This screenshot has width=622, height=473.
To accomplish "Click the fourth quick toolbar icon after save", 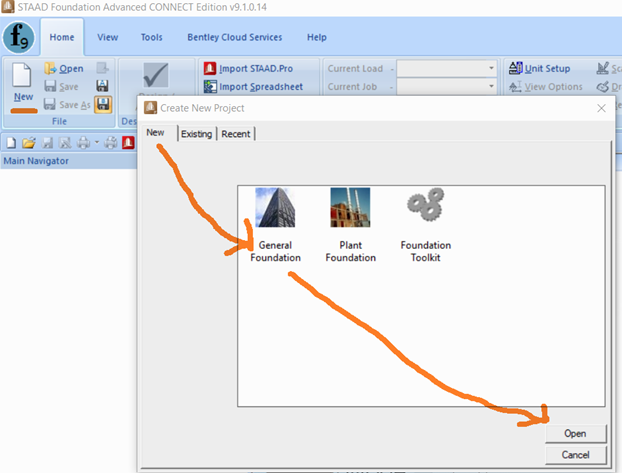I will tap(65, 142).
